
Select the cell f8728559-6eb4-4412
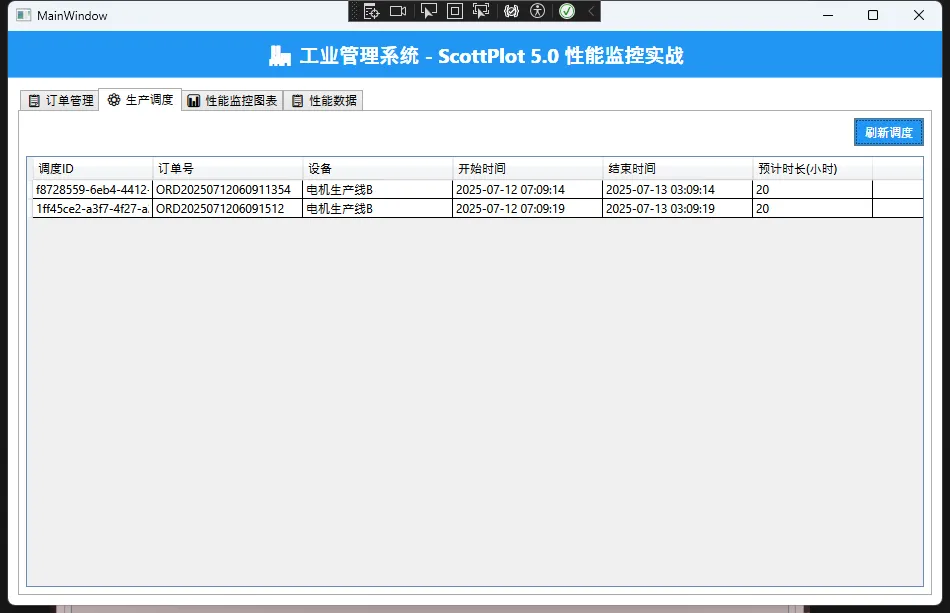93,190
